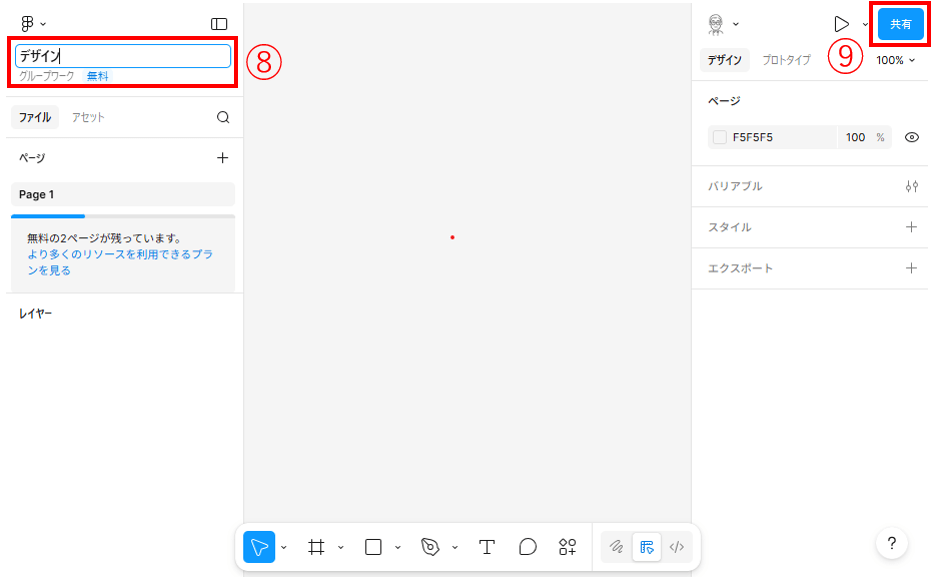
Task: Click the F5F5F5 page color swatch
Action: [720, 138]
